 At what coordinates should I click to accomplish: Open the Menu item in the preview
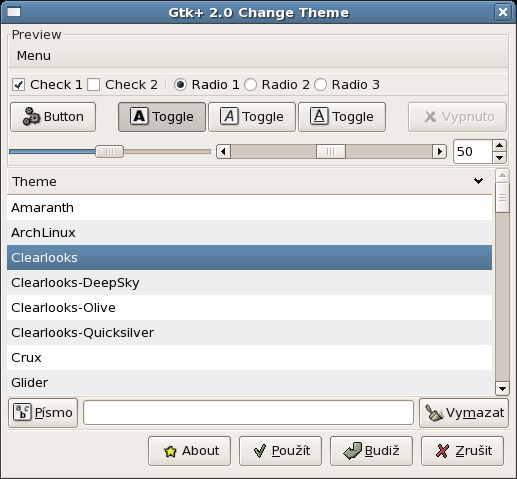(x=34, y=56)
